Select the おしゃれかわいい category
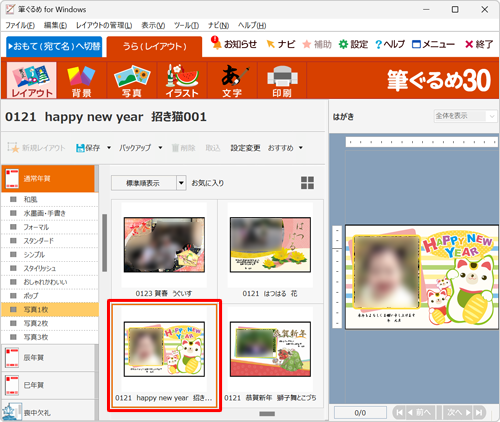Viewport: 500px width, 422px height. (50, 282)
